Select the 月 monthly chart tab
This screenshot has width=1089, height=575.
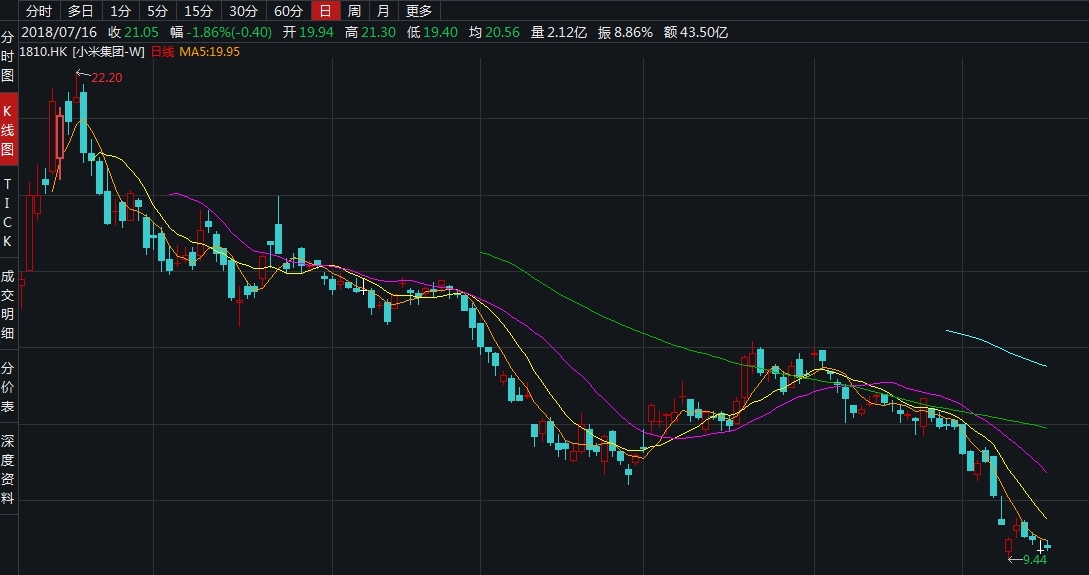[383, 11]
